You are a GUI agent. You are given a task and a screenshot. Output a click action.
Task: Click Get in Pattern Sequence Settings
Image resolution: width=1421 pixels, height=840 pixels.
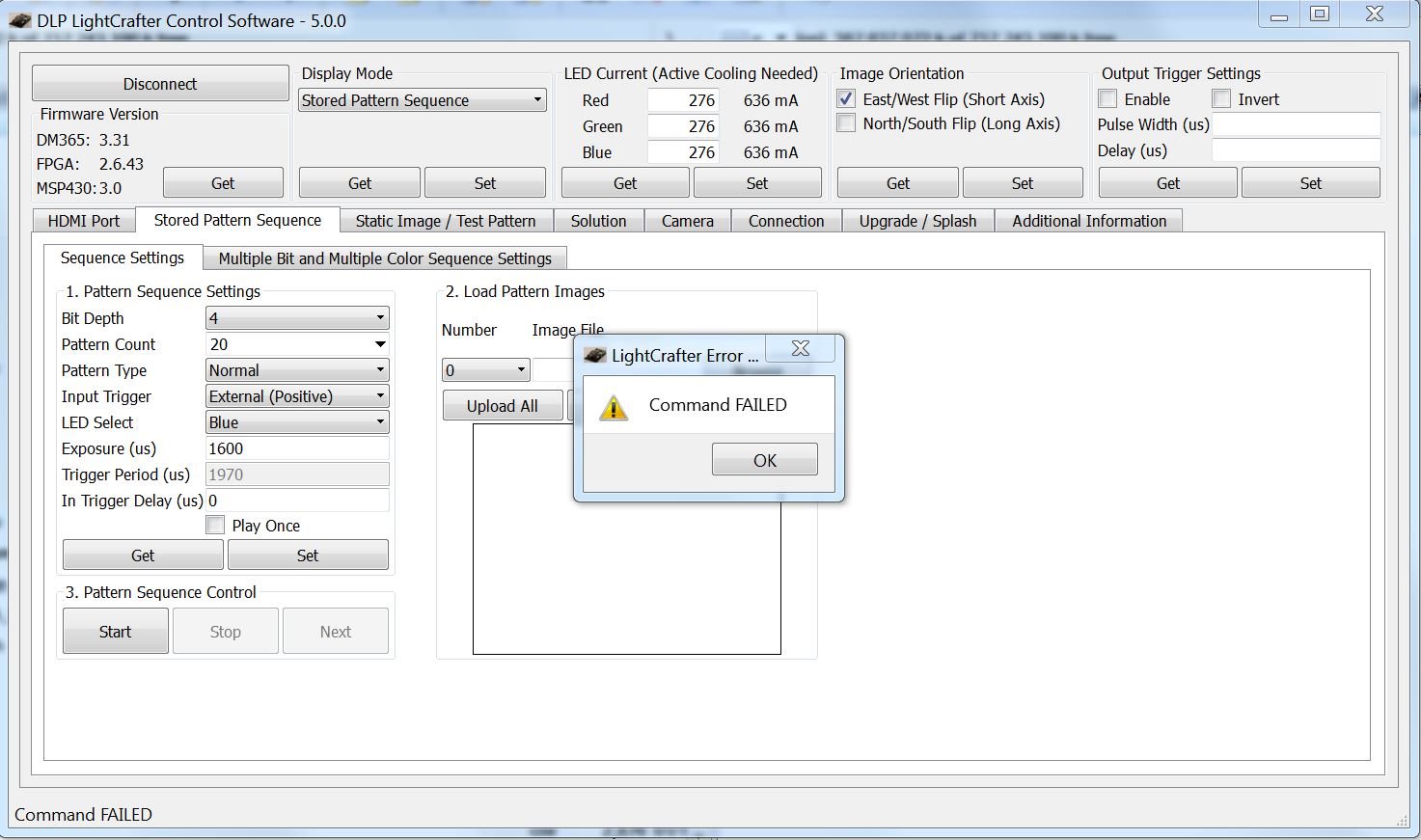(143, 555)
